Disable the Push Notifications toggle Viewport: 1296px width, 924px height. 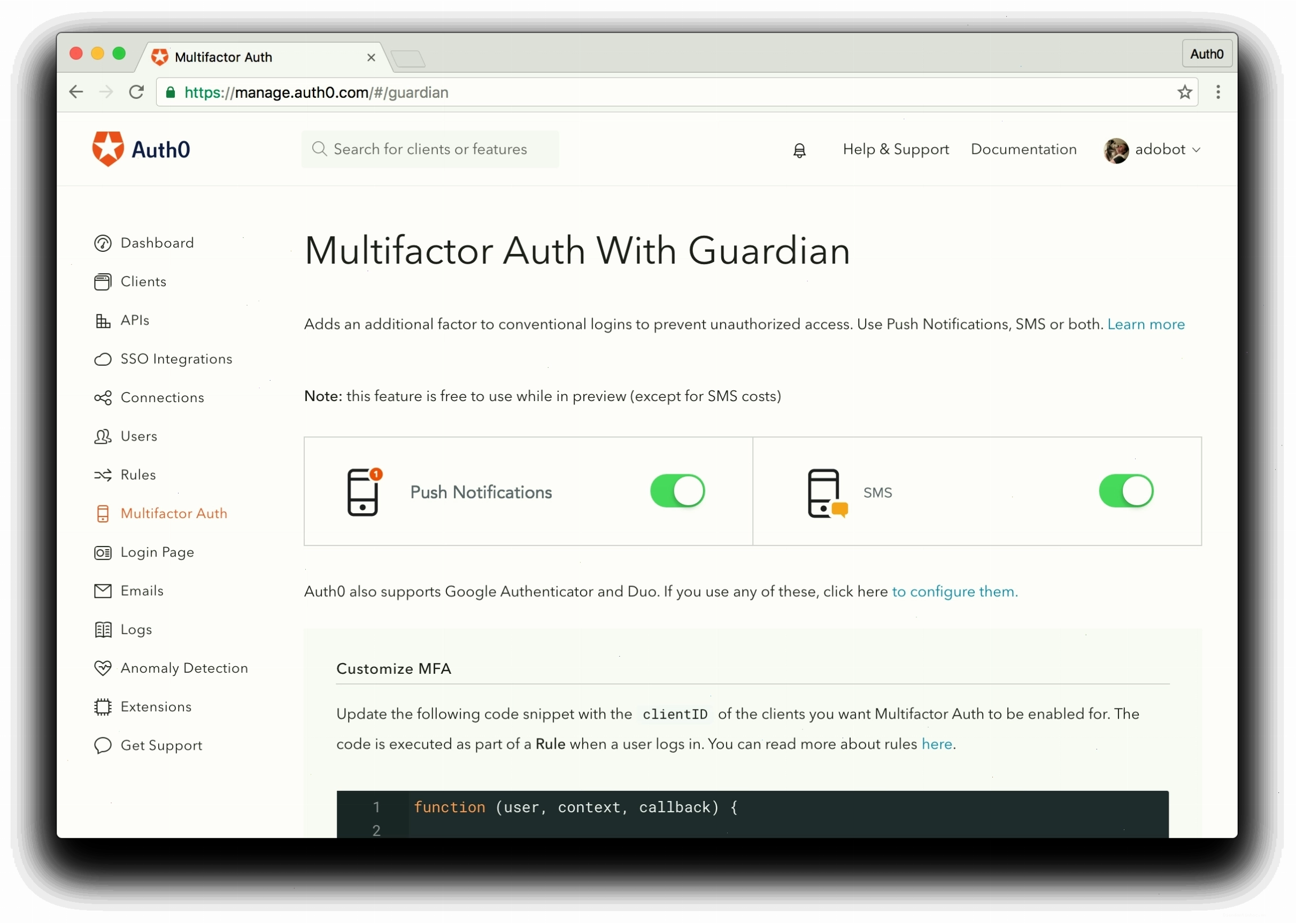[x=677, y=491]
